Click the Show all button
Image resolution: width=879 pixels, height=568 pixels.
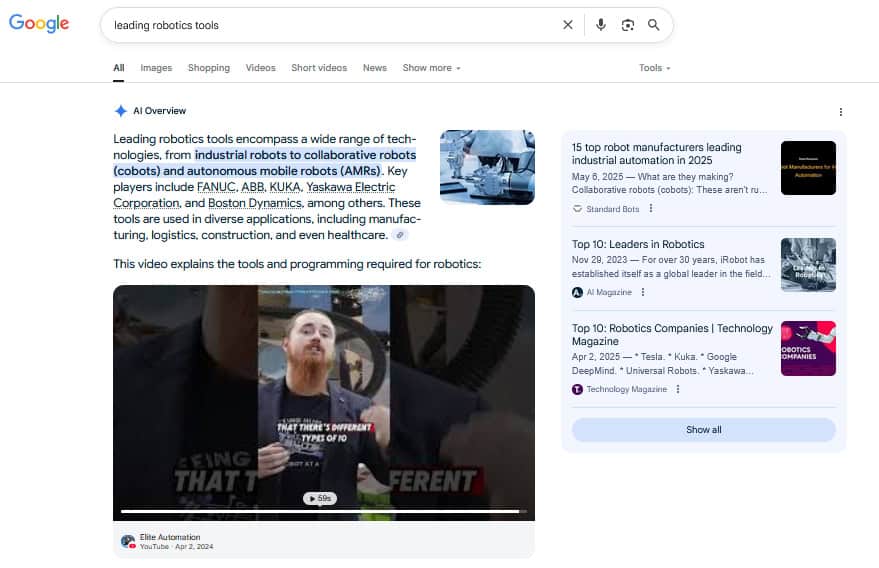(704, 430)
